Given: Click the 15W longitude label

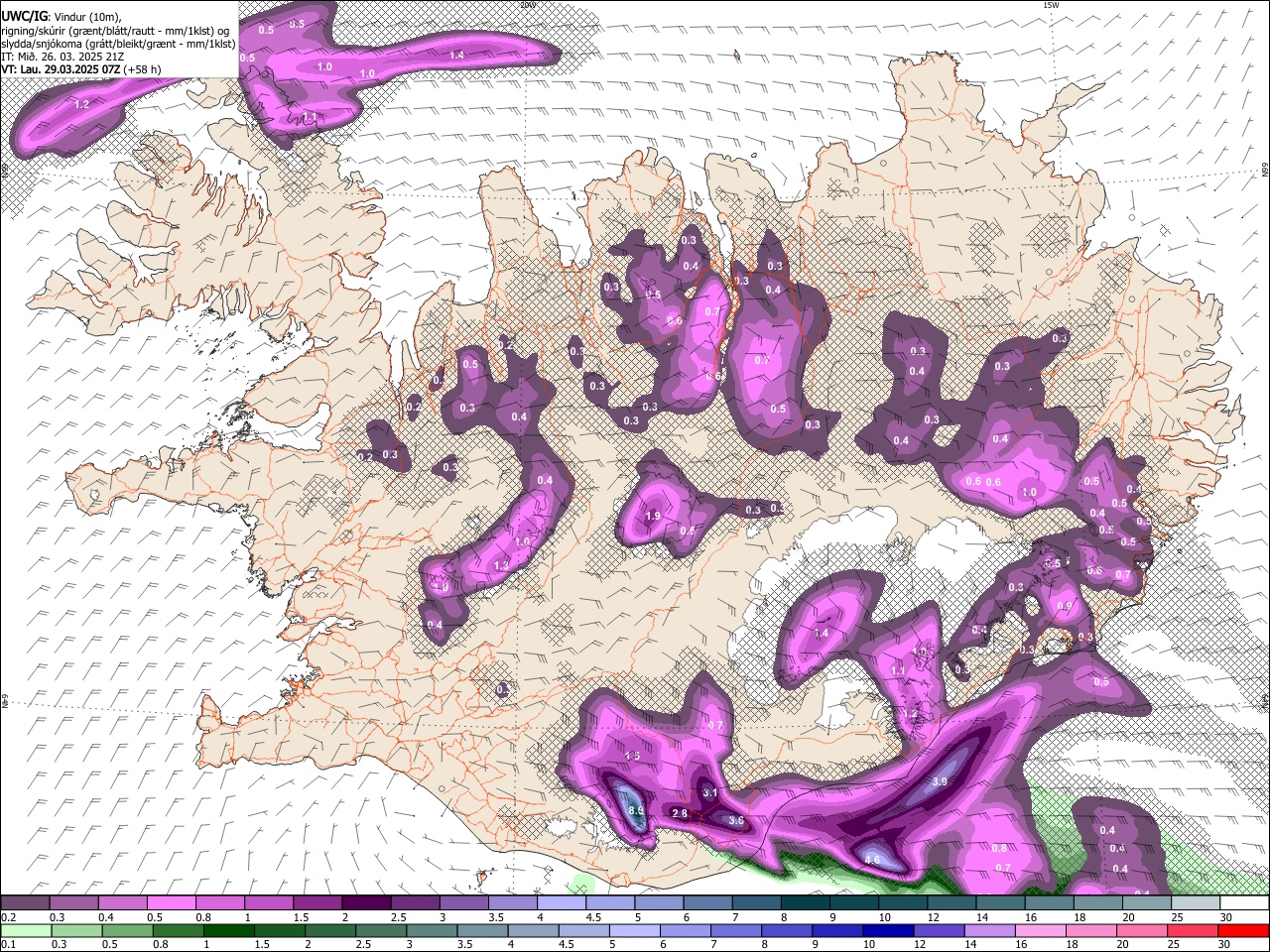Looking at the screenshot, I should click(x=1051, y=5).
